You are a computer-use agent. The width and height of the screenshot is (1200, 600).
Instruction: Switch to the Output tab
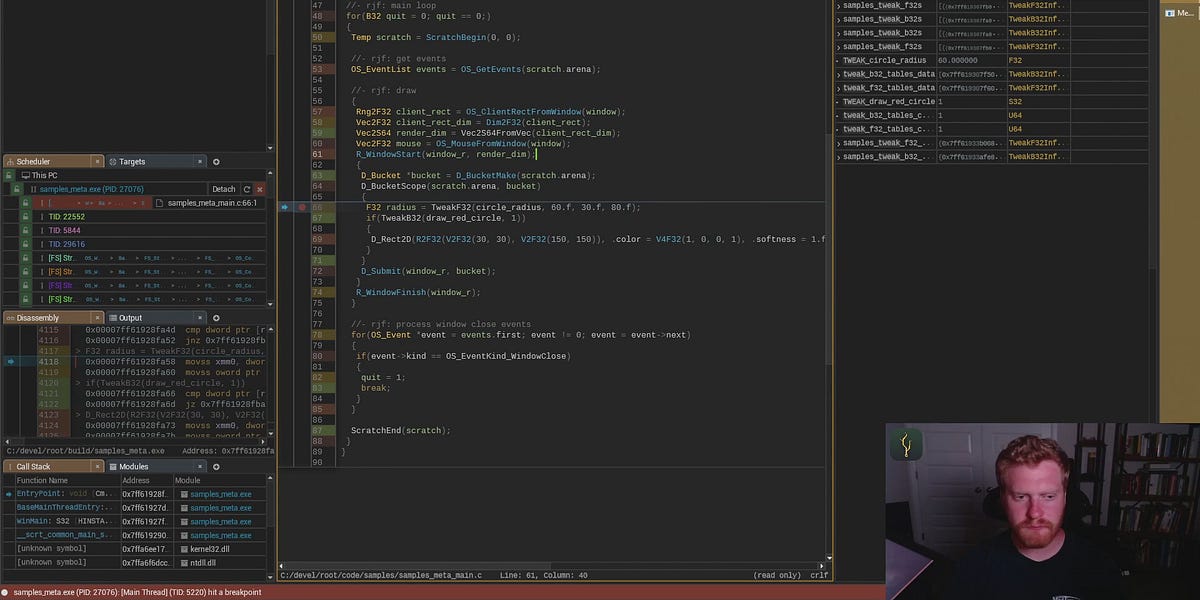click(x=130, y=317)
